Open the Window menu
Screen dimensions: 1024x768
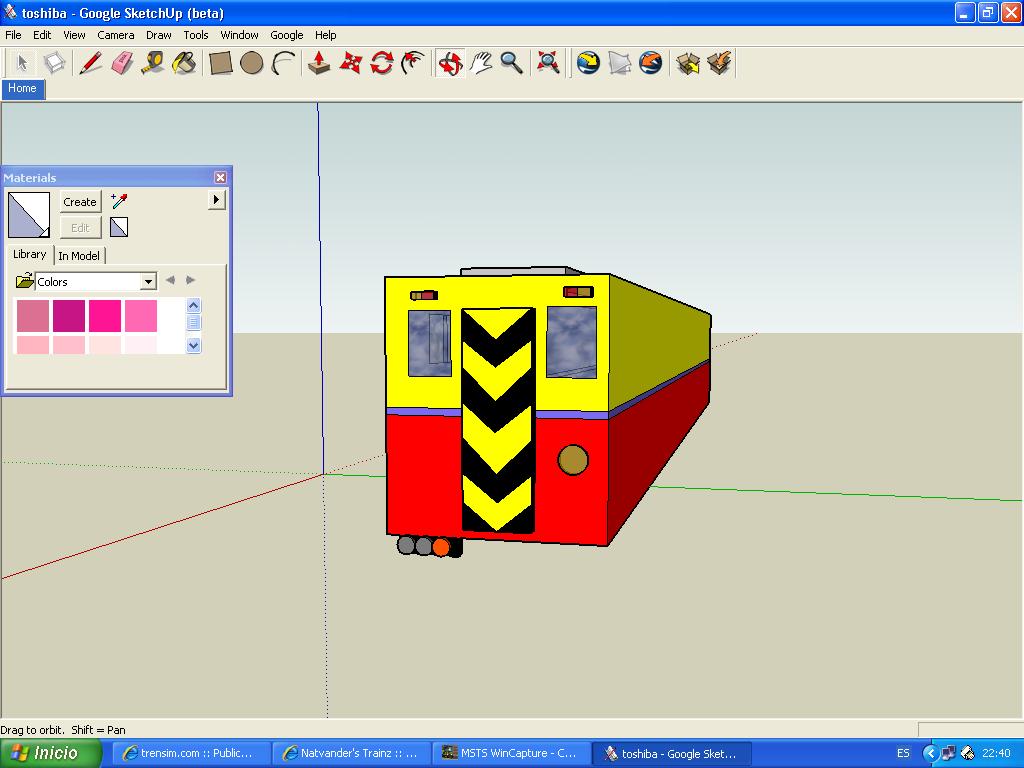click(239, 35)
